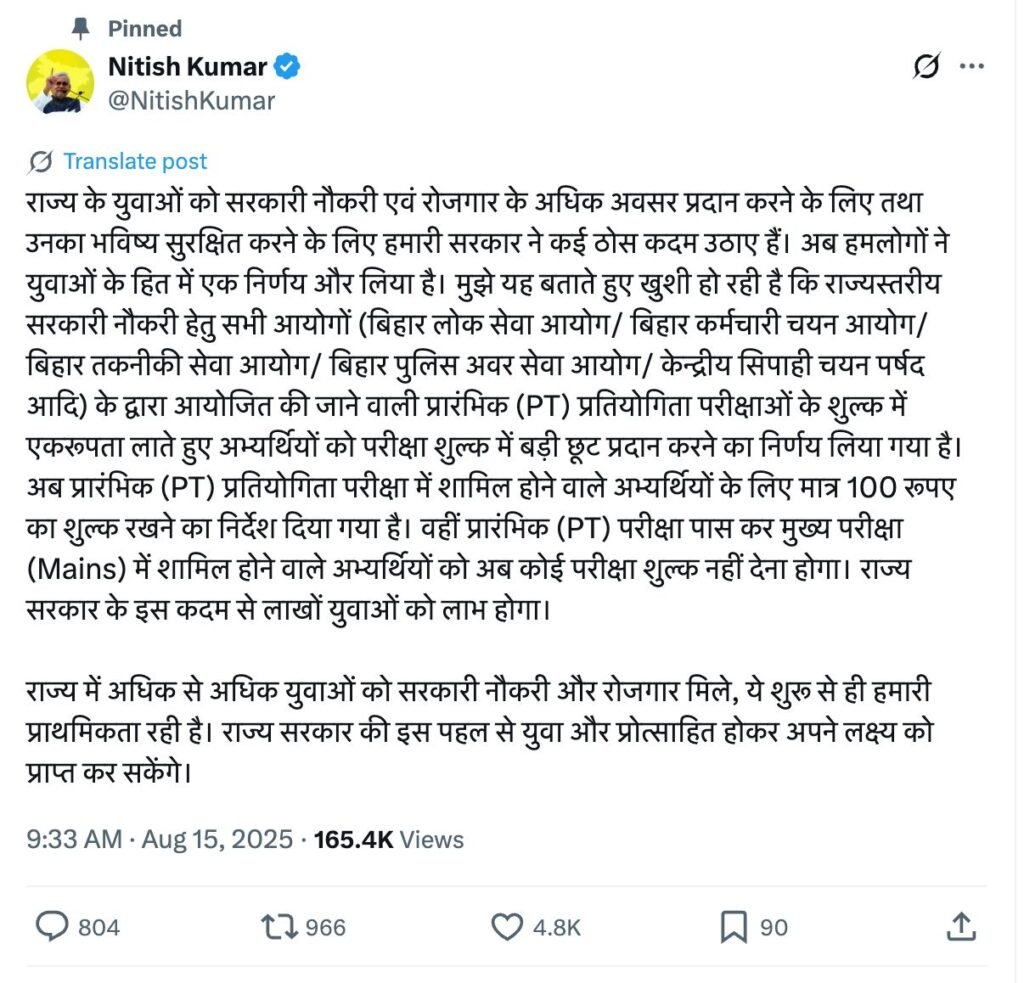Open Nitish Kumar's profile picture
Screen dimensions: 1024x983
click(x=60, y=82)
